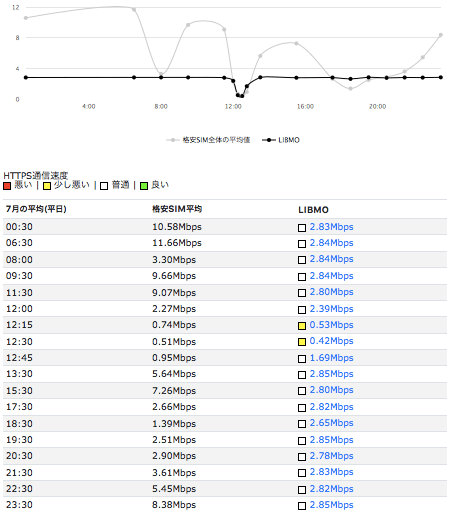450x515 pixels.
Task: Click the LIBMO column header
Action: pyautogui.click(x=313, y=210)
